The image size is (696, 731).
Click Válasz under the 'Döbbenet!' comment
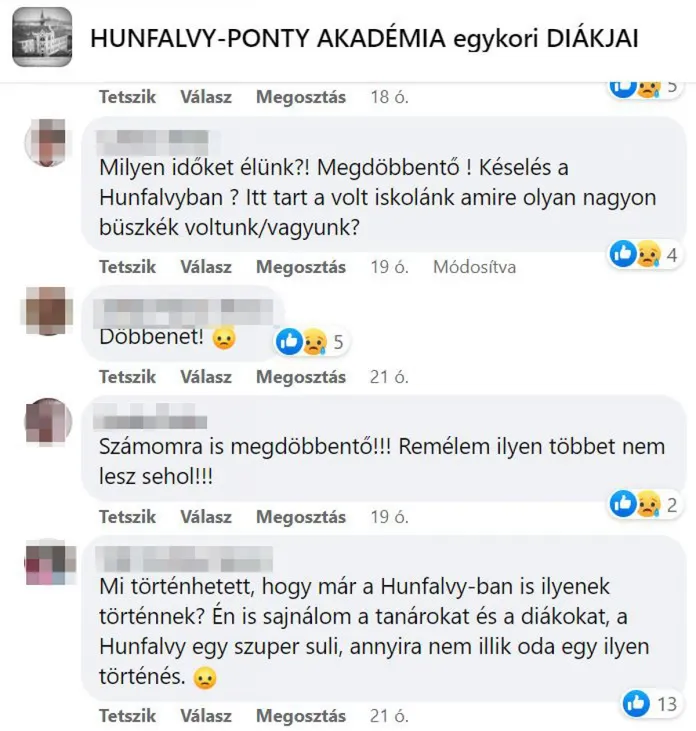[x=206, y=377]
